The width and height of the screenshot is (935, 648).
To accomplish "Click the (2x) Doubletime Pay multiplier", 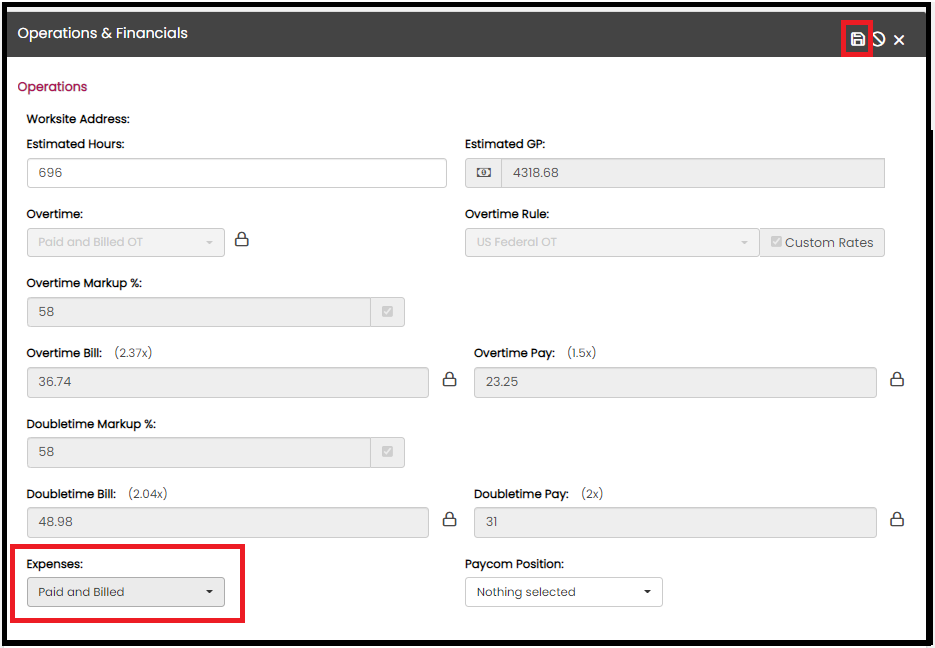I will (x=592, y=494).
